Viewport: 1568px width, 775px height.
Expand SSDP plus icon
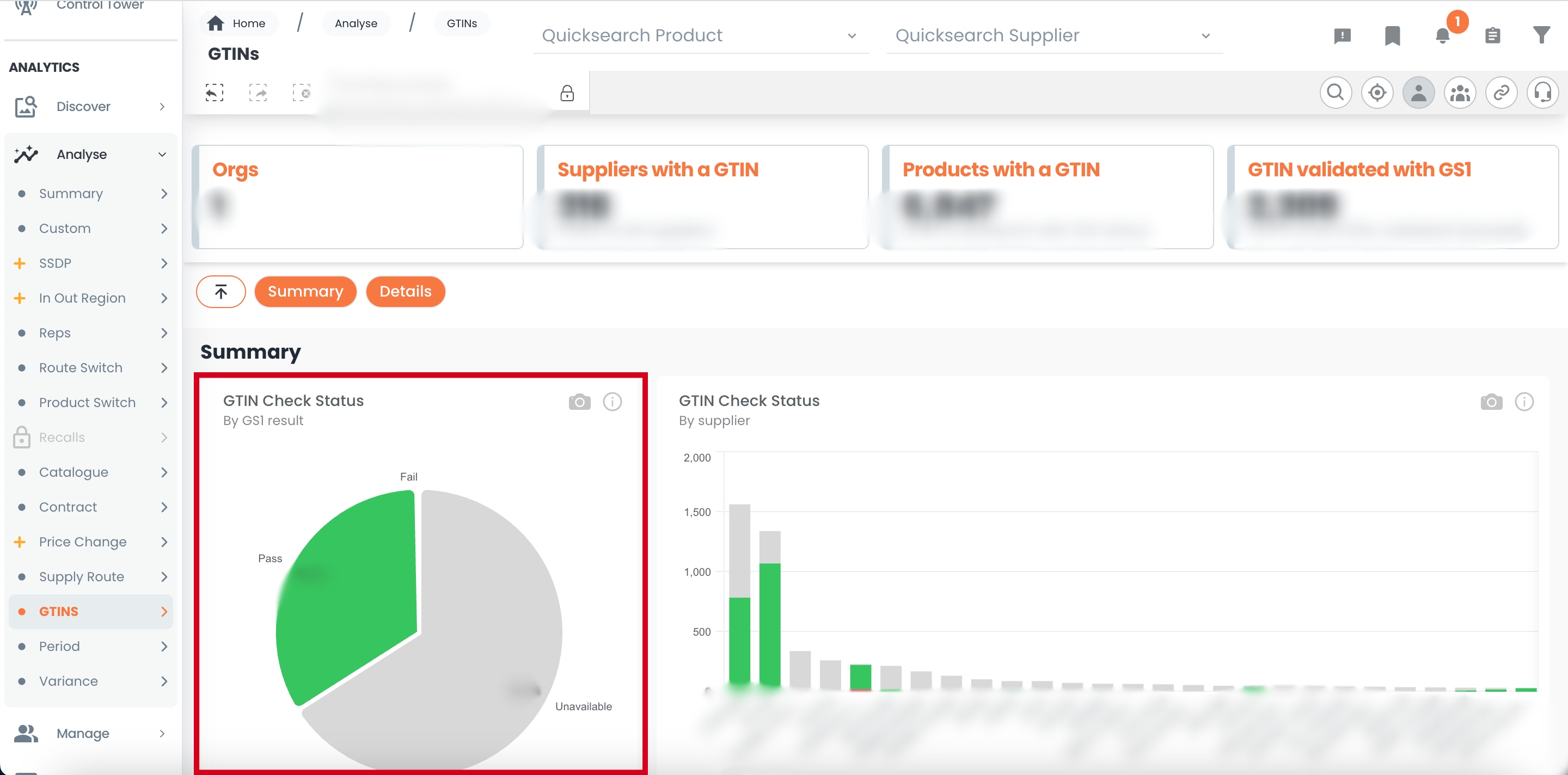coord(20,263)
